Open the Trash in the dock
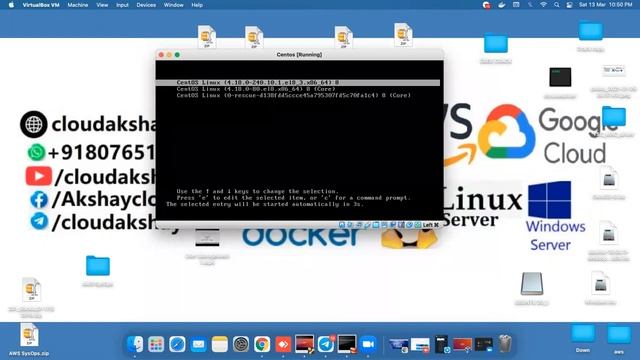 click(x=505, y=344)
